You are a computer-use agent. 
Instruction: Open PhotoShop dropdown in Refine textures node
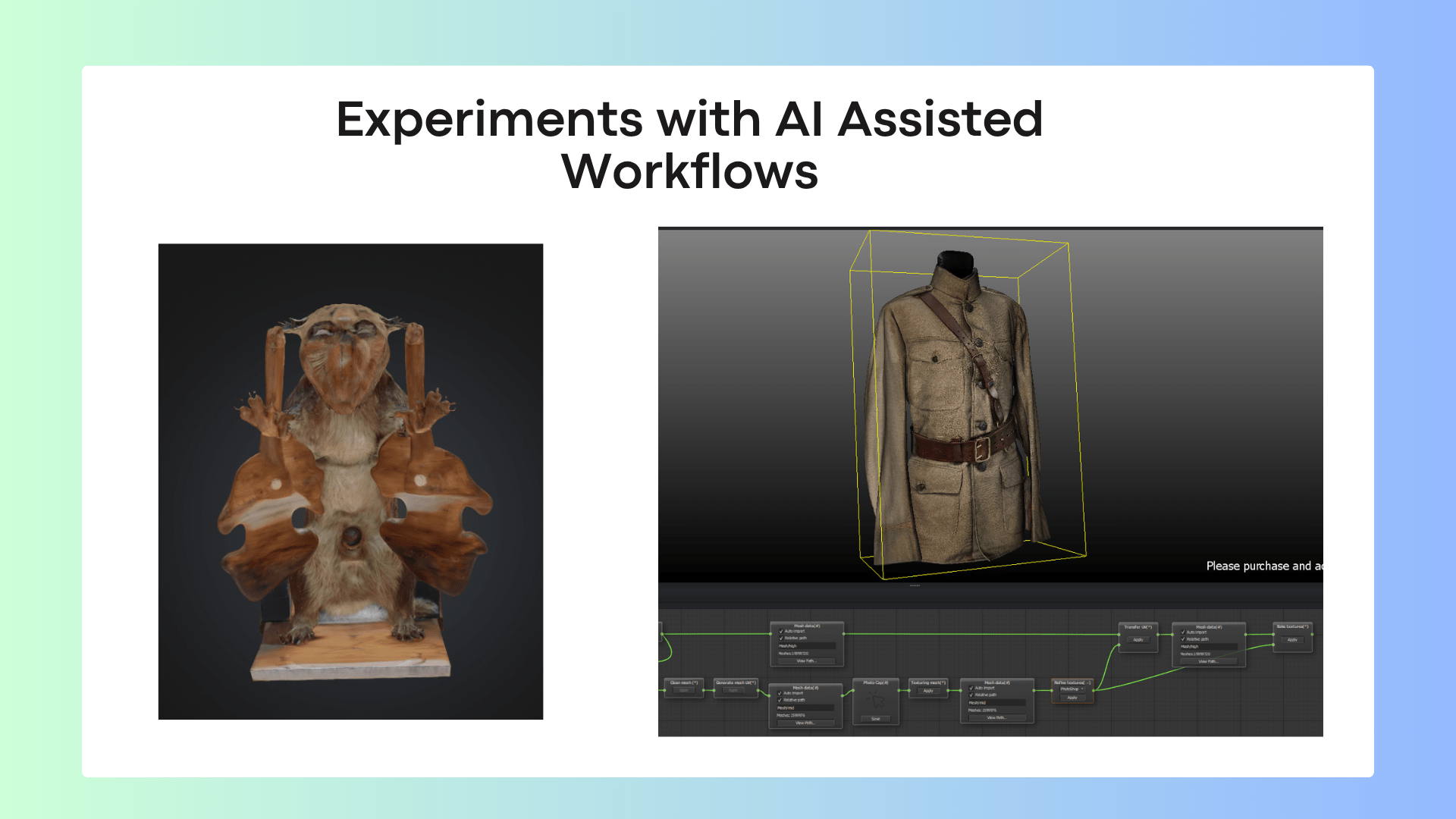tap(1072, 689)
